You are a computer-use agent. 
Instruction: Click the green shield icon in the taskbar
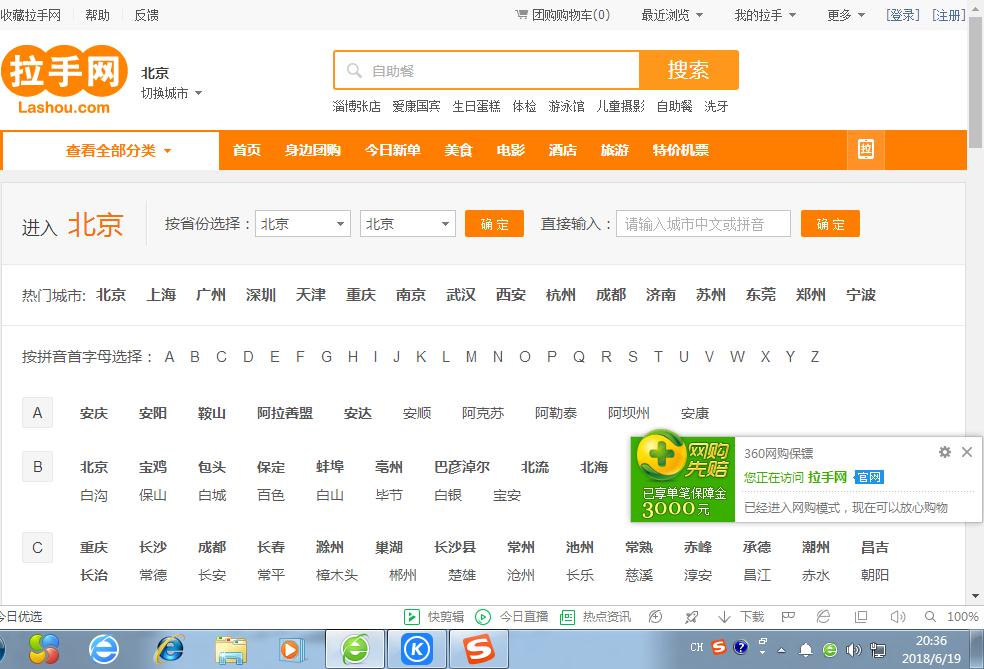[x=356, y=648]
